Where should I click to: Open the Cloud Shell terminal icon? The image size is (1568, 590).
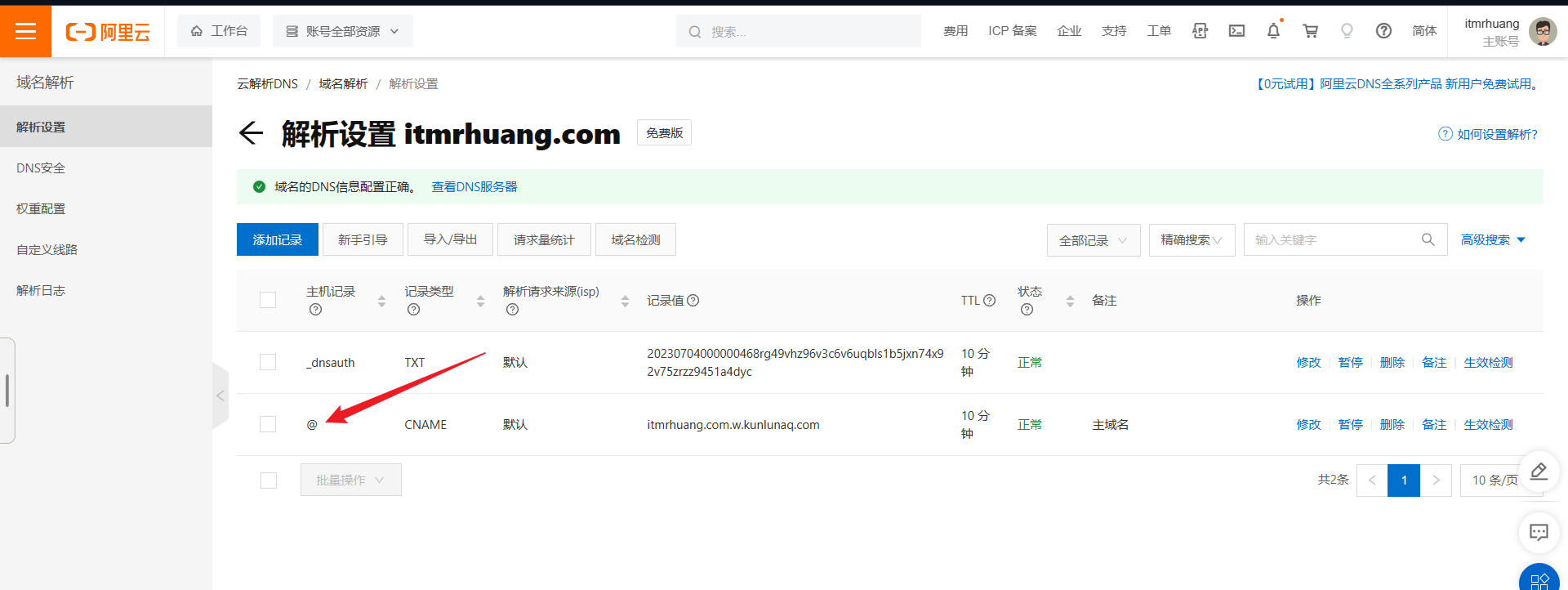click(1236, 31)
